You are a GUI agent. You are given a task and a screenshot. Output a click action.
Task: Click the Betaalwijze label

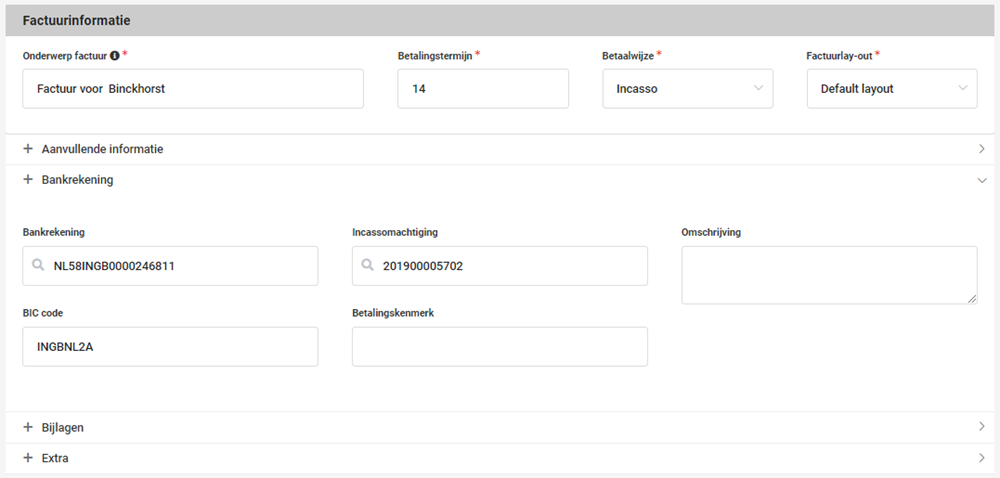pos(628,55)
